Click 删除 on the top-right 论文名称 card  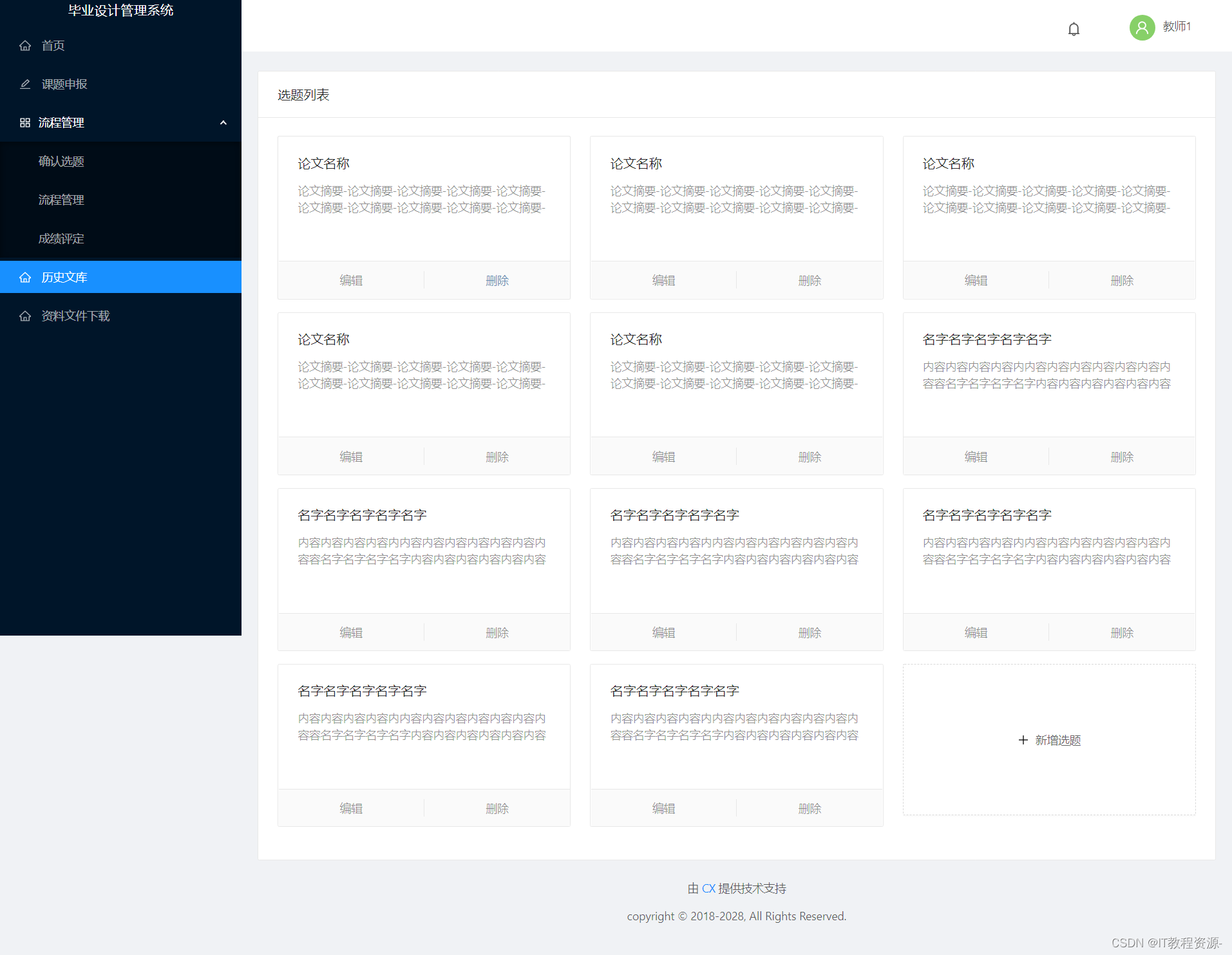tap(1122, 280)
